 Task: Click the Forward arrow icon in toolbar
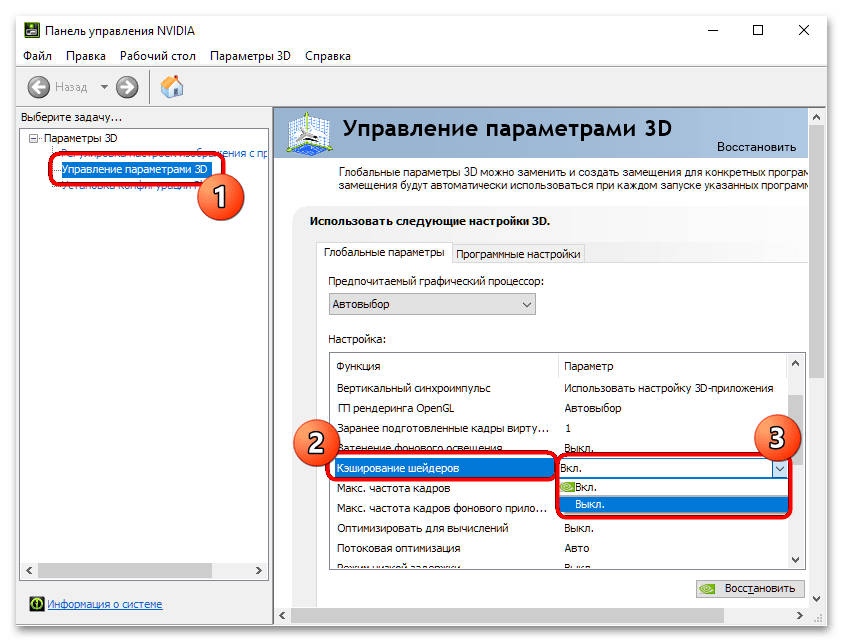(127, 87)
